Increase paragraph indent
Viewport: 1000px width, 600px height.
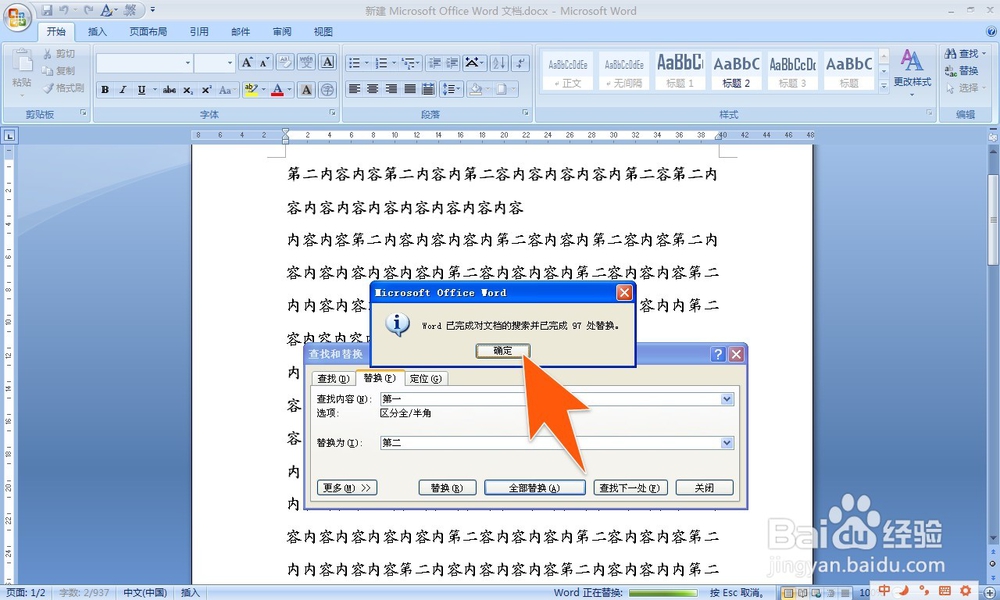pyautogui.click(x=452, y=62)
